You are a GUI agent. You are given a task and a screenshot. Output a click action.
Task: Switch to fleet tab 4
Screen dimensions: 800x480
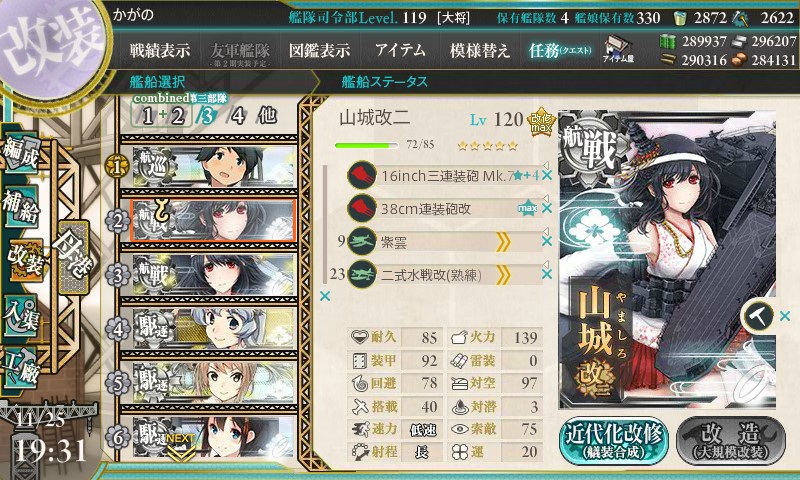(238, 116)
